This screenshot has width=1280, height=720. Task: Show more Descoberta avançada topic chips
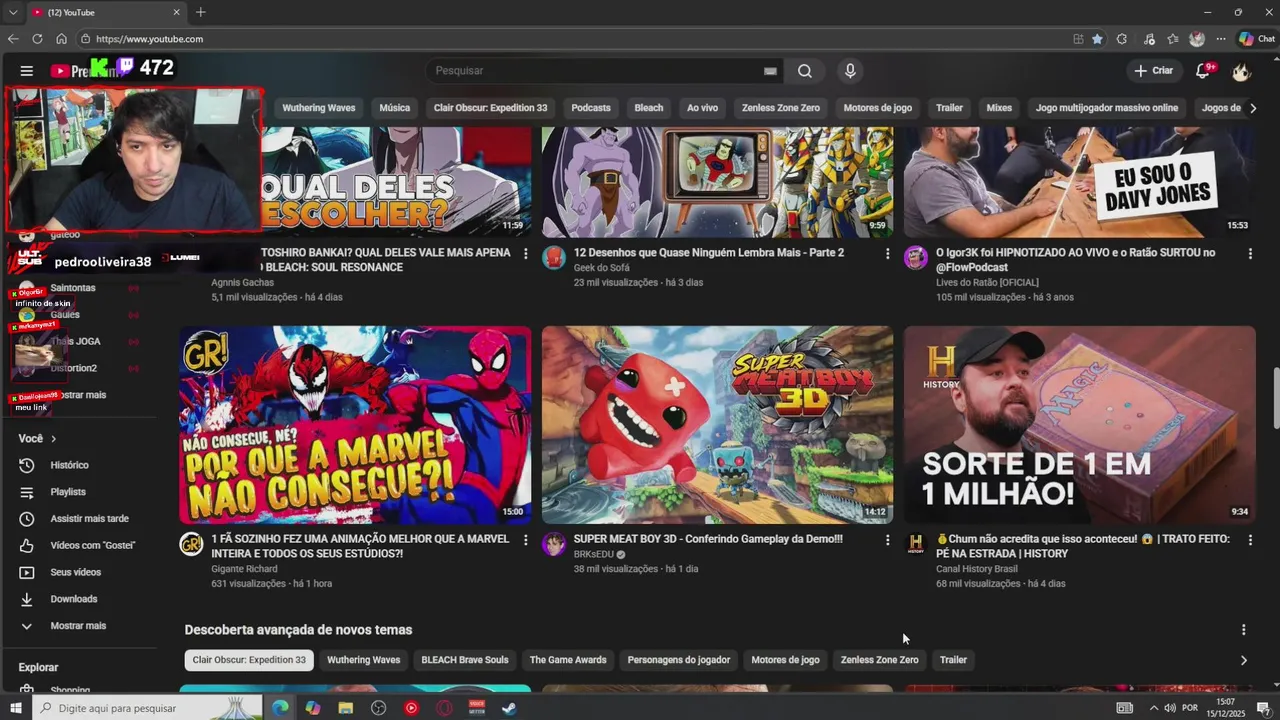point(1244,660)
